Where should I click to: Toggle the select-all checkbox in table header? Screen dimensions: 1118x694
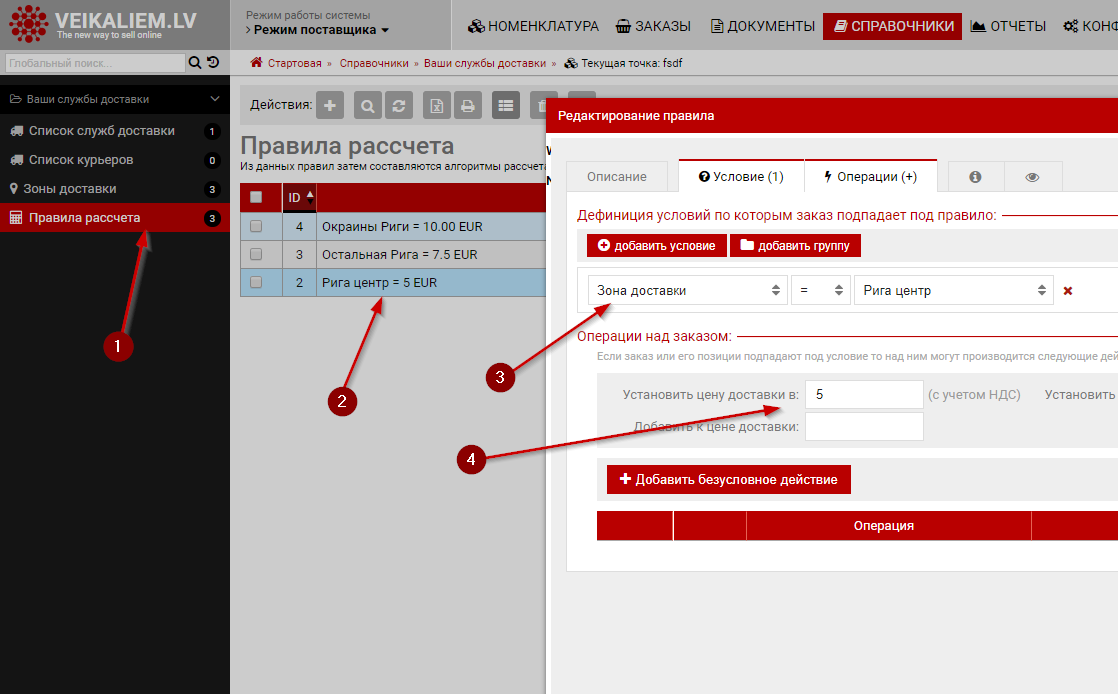coord(256,198)
